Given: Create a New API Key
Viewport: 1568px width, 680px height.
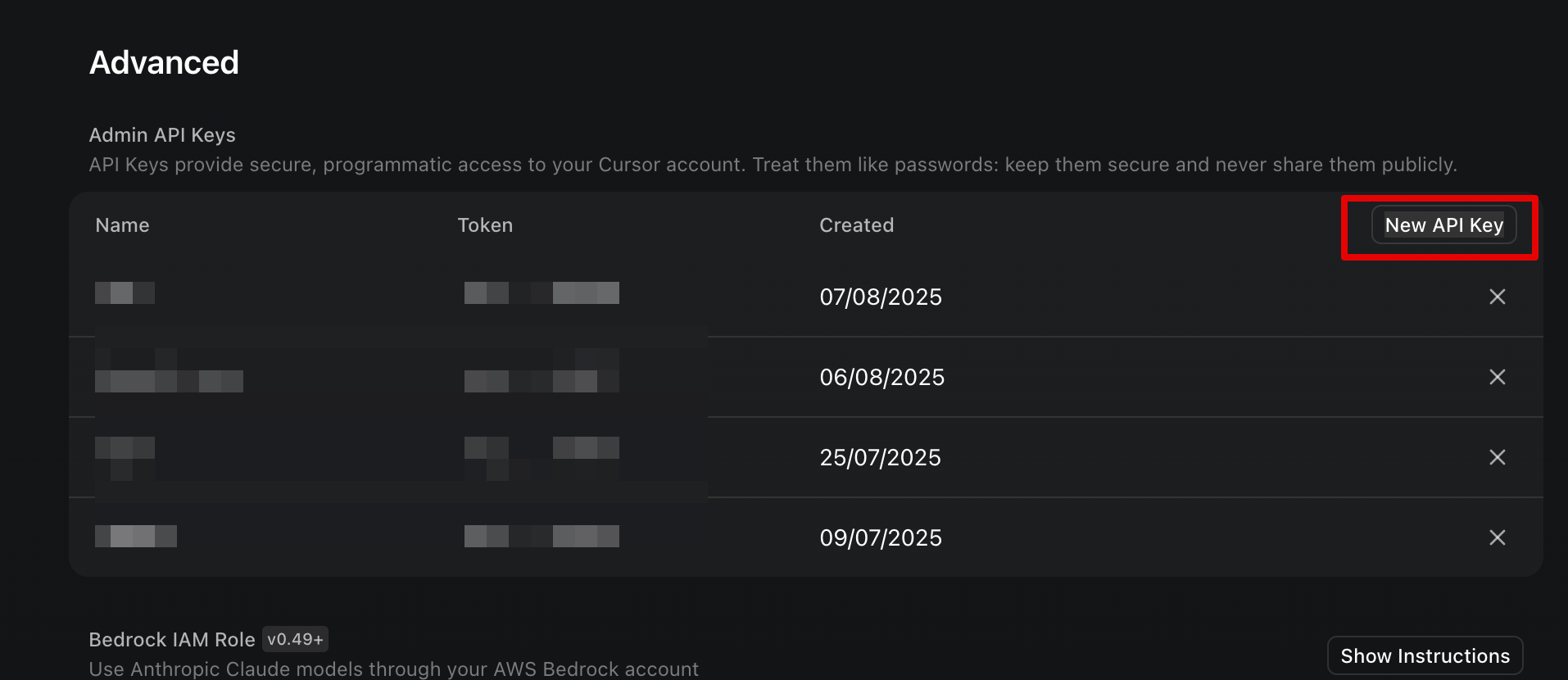Looking at the screenshot, I should coord(1443,225).
